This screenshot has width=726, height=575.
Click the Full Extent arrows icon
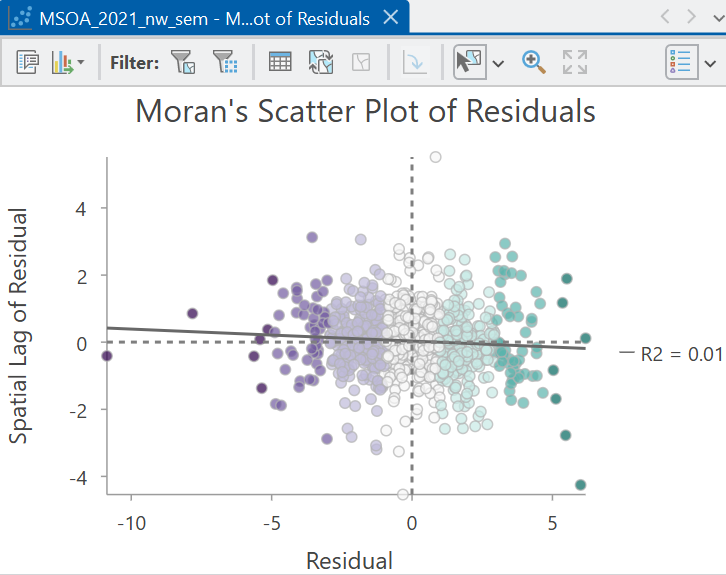point(575,62)
